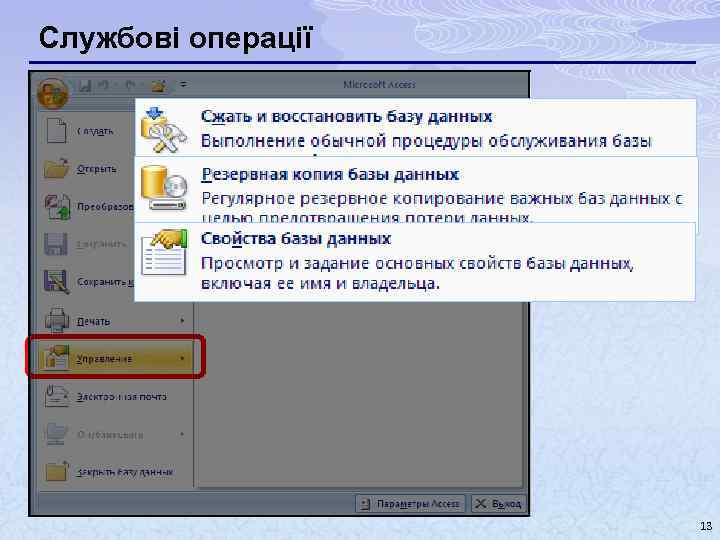Click the Управление manage icon
720x540 pixels.
[x=56, y=357]
